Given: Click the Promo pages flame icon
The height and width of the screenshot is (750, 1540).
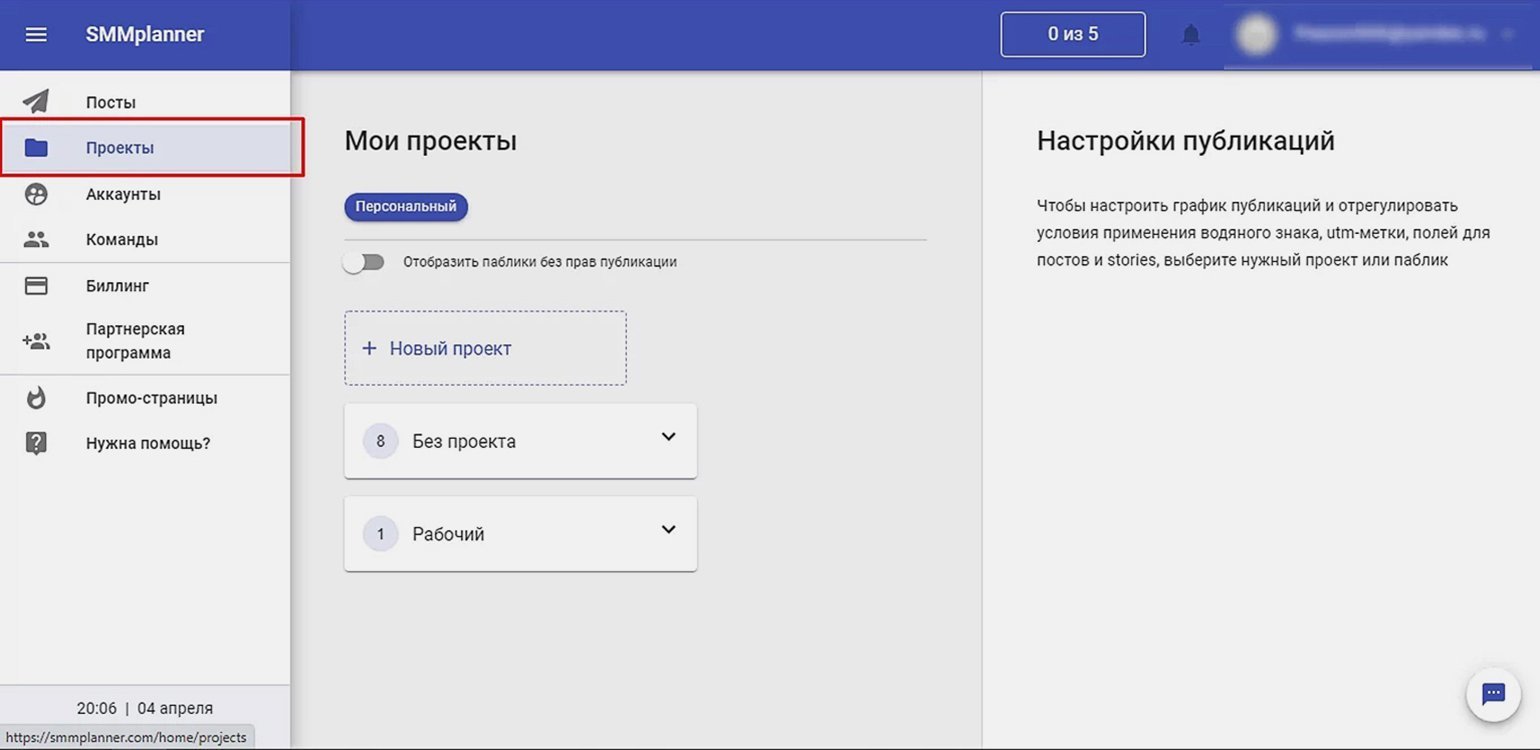Looking at the screenshot, I should click(x=36, y=398).
